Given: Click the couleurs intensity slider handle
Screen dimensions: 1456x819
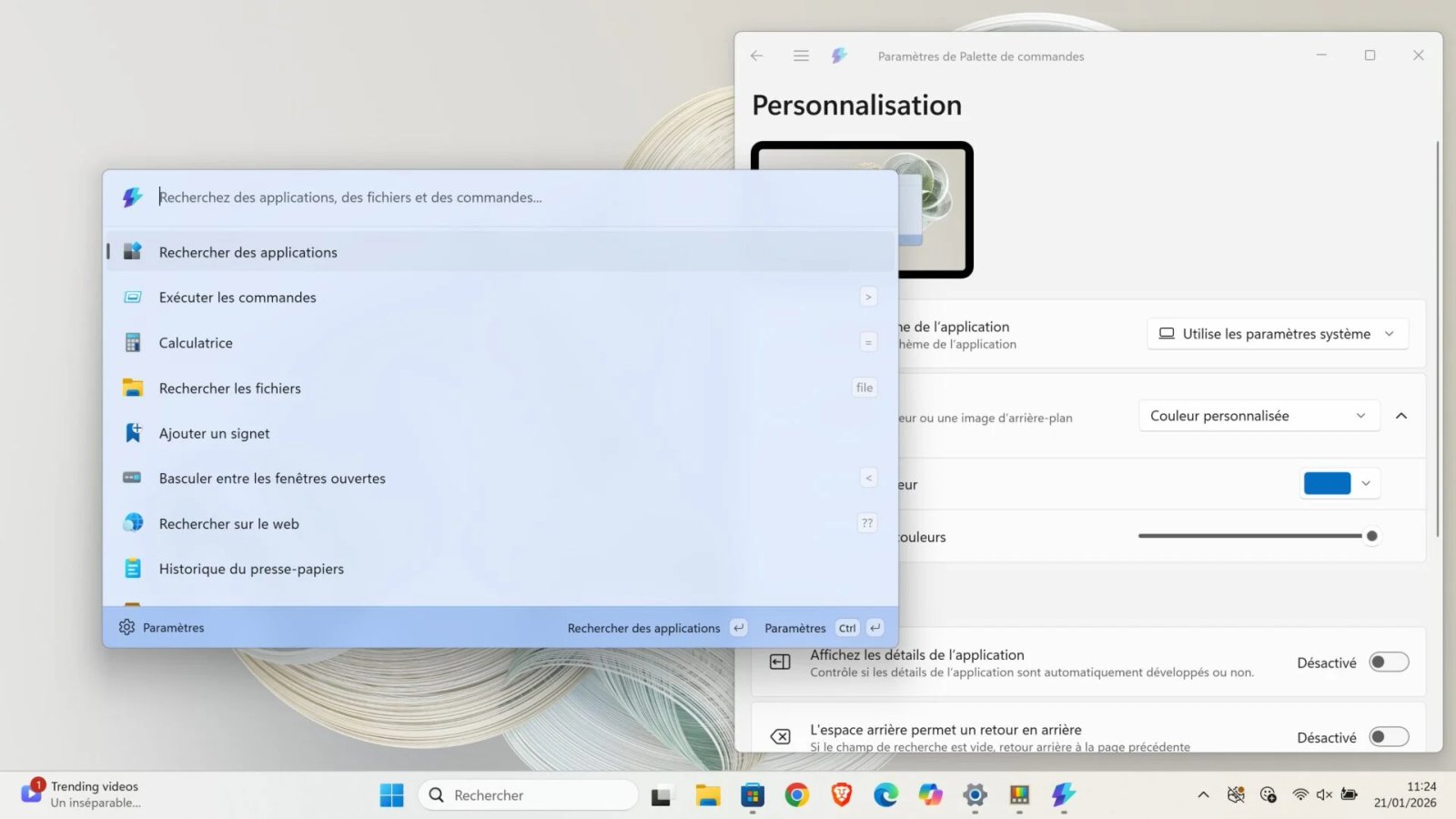Looking at the screenshot, I should coord(1371,536).
